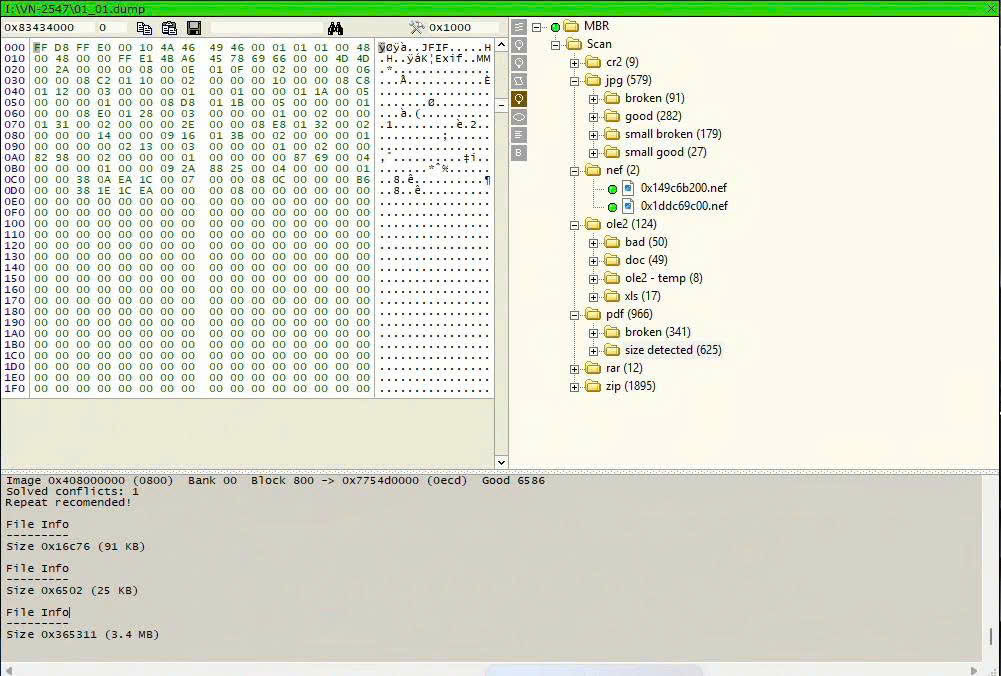
Task: Expand the size detected (625) folder
Action: coord(594,351)
